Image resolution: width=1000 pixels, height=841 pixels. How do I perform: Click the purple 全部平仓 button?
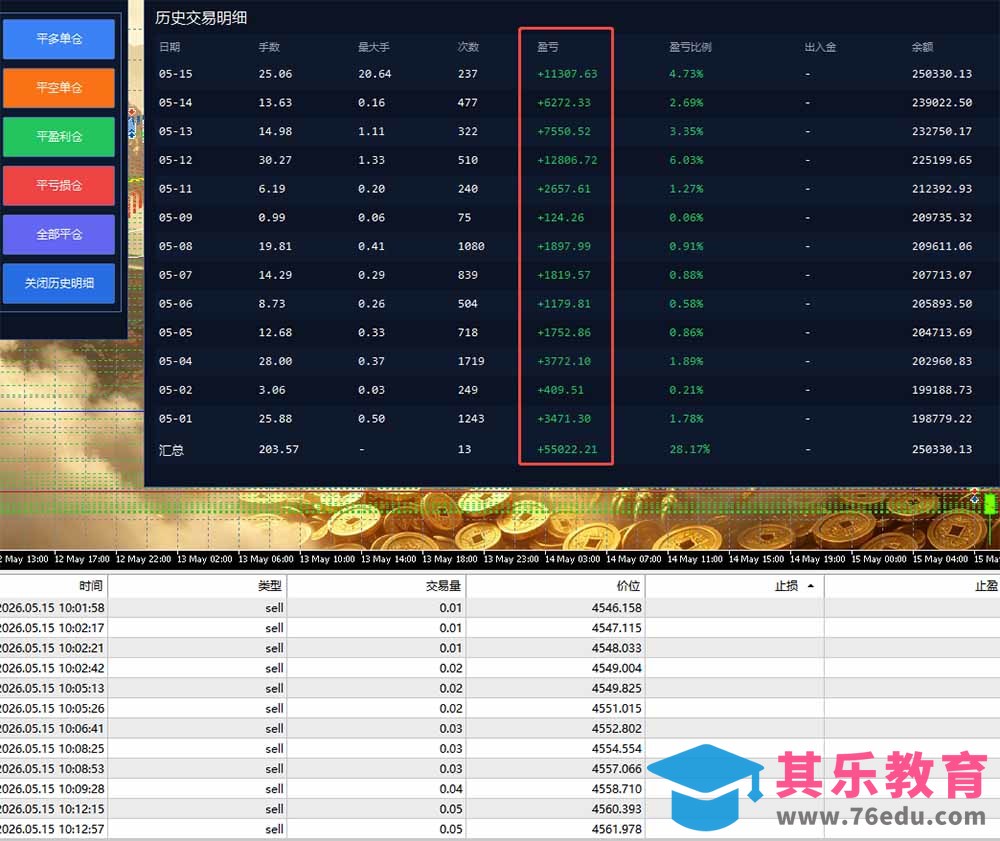(59, 234)
